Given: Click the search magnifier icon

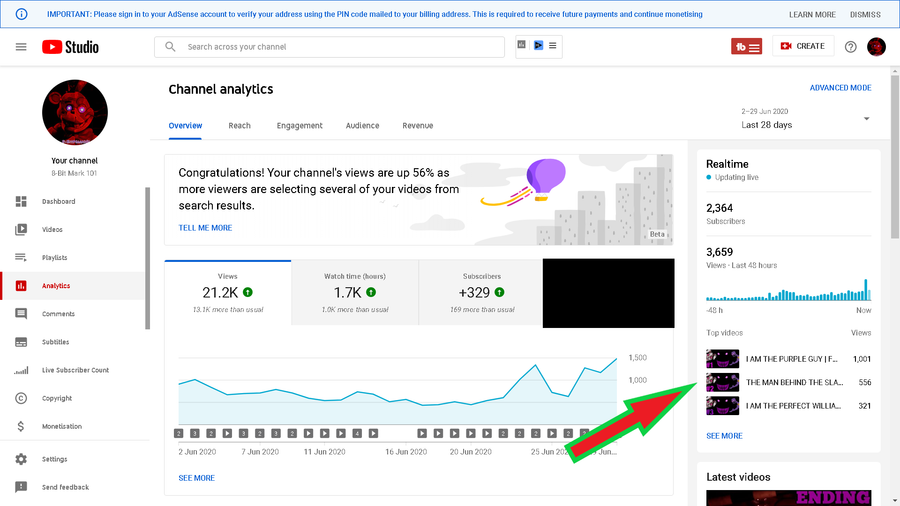Looking at the screenshot, I should point(170,46).
